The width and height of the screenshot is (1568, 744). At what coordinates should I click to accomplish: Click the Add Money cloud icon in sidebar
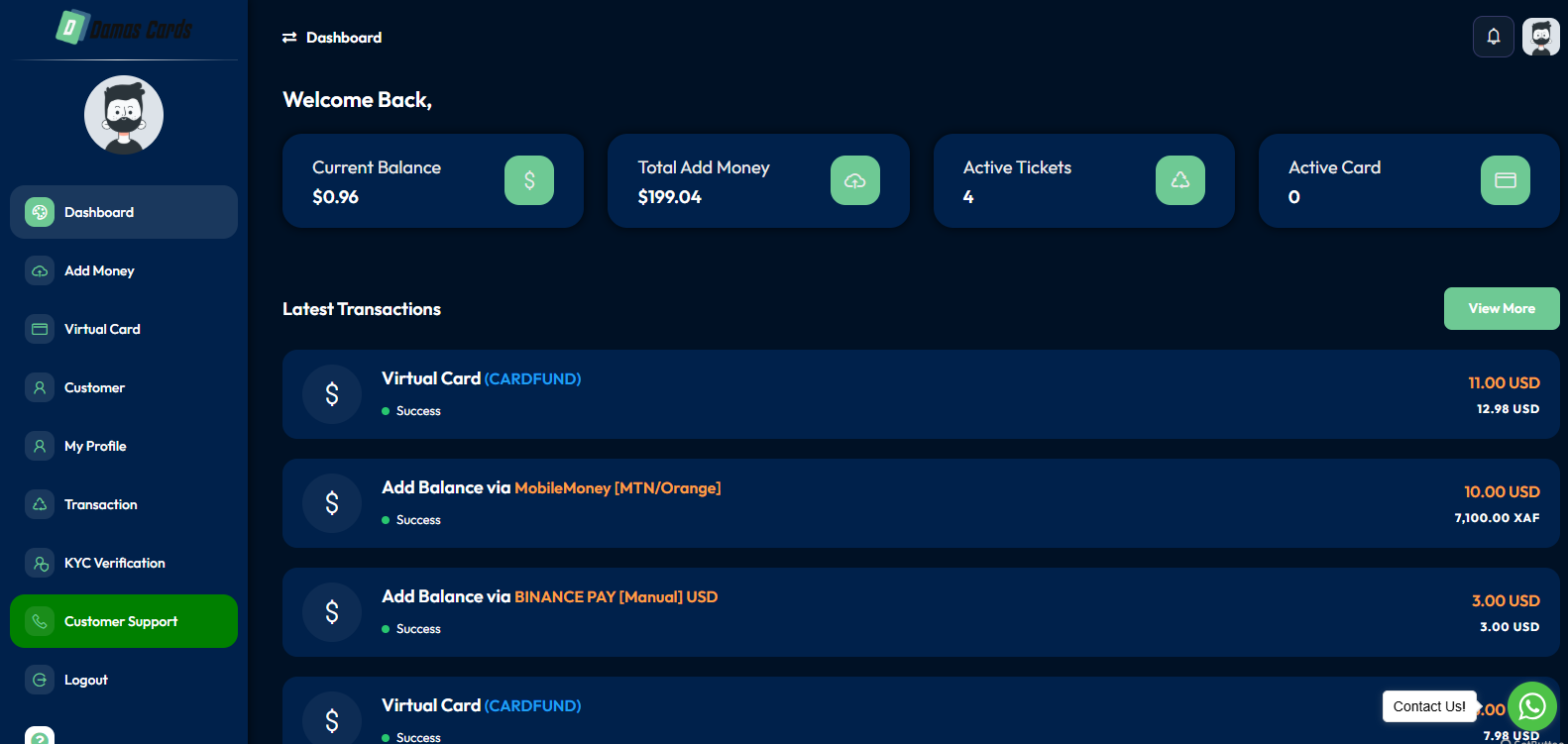coord(40,270)
